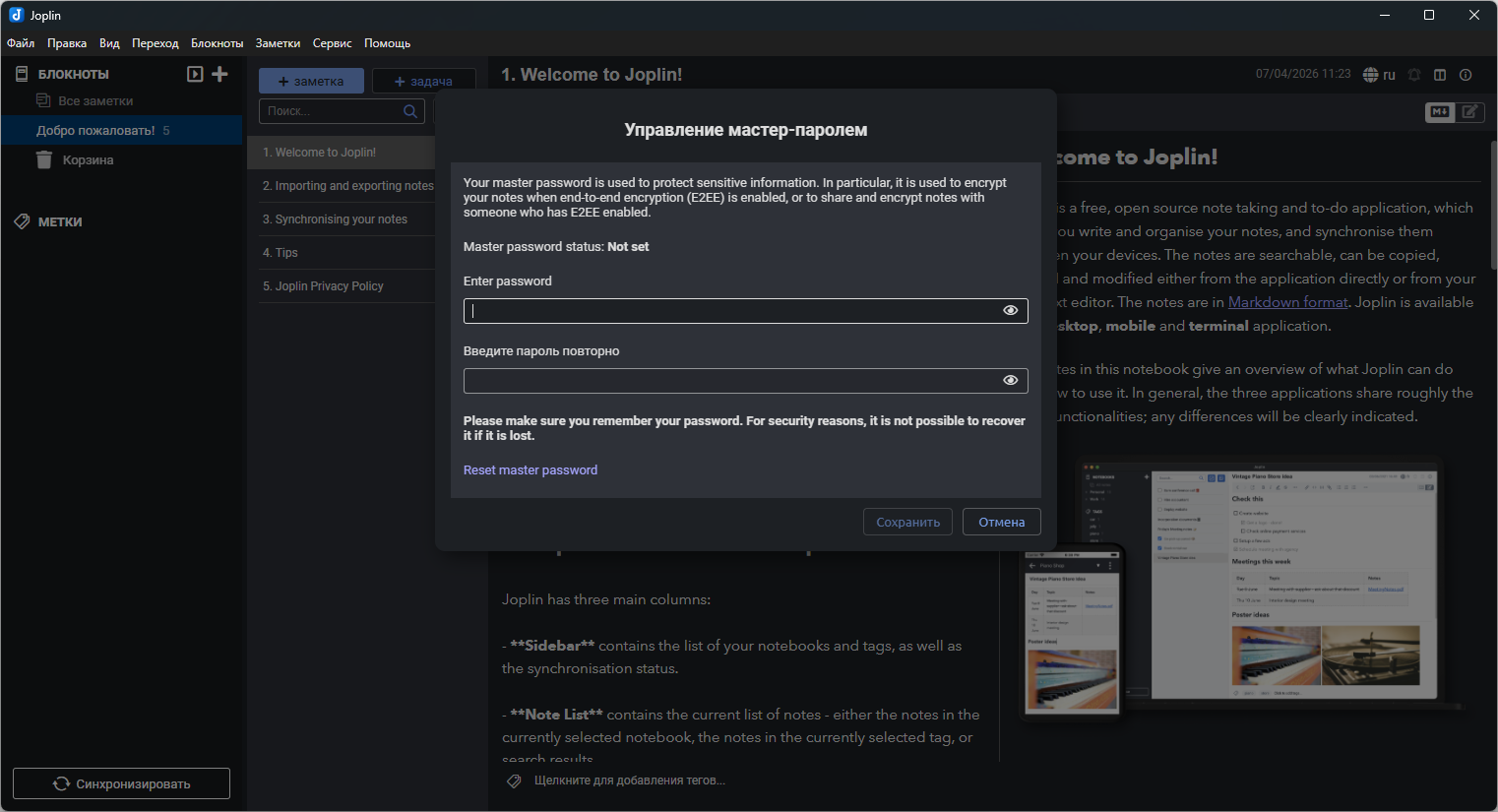The height and width of the screenshot is (812, 1498).
Task: Click the dialog title Управление мастер-паролем
Action: point(746,130)
